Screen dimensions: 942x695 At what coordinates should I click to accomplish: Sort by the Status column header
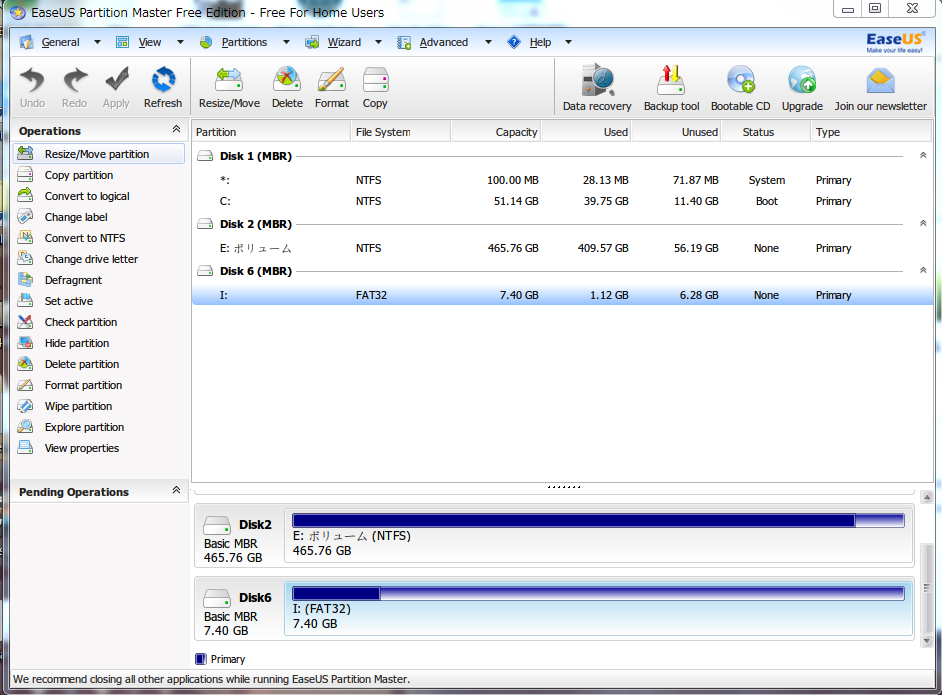pyautogui.click(x=766, y=132)
